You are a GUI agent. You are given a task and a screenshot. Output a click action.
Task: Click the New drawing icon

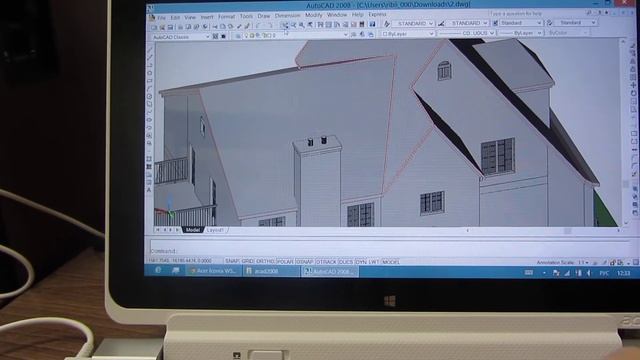coord(154,28)
